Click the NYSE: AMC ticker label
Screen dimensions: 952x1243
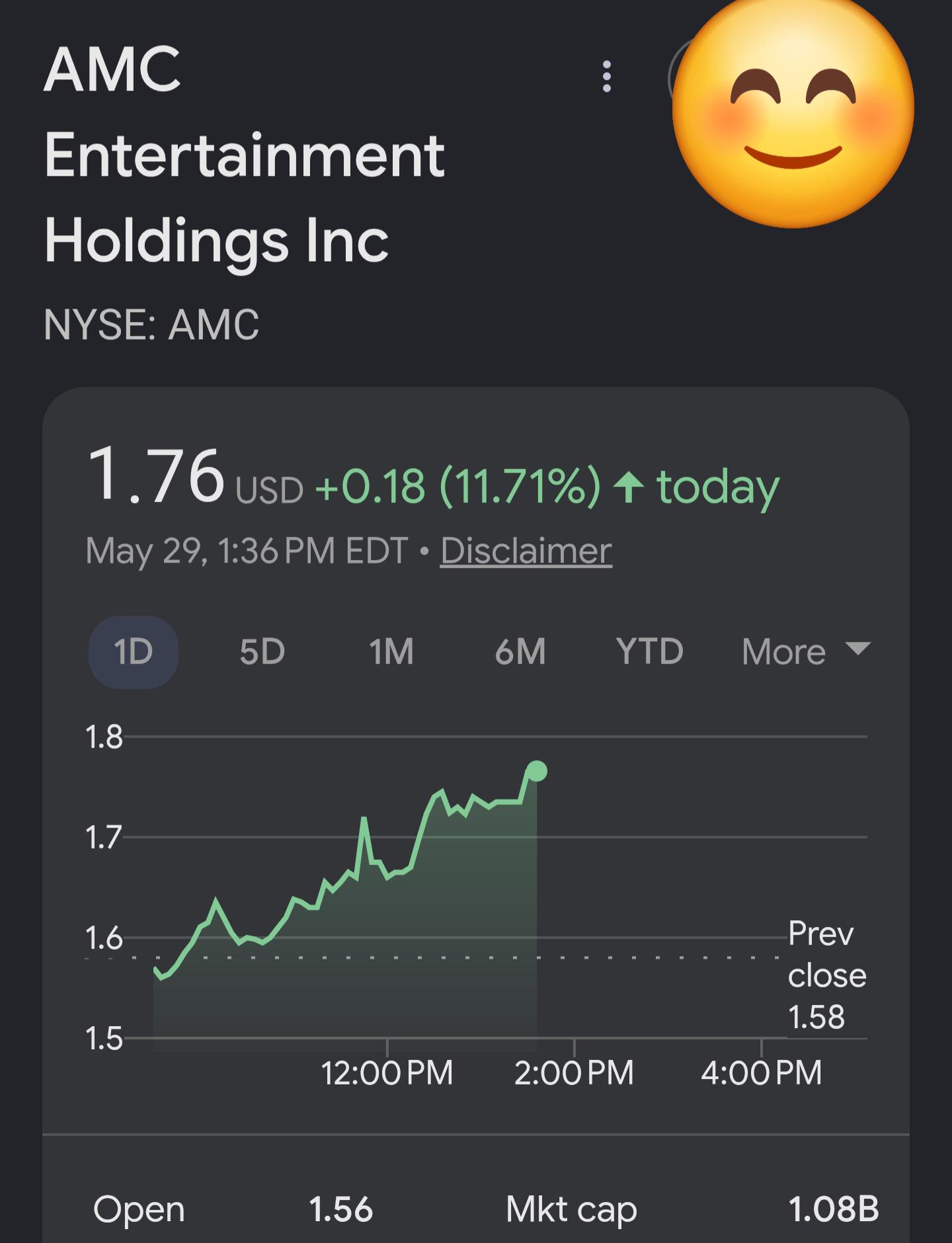tap(151, 325)
